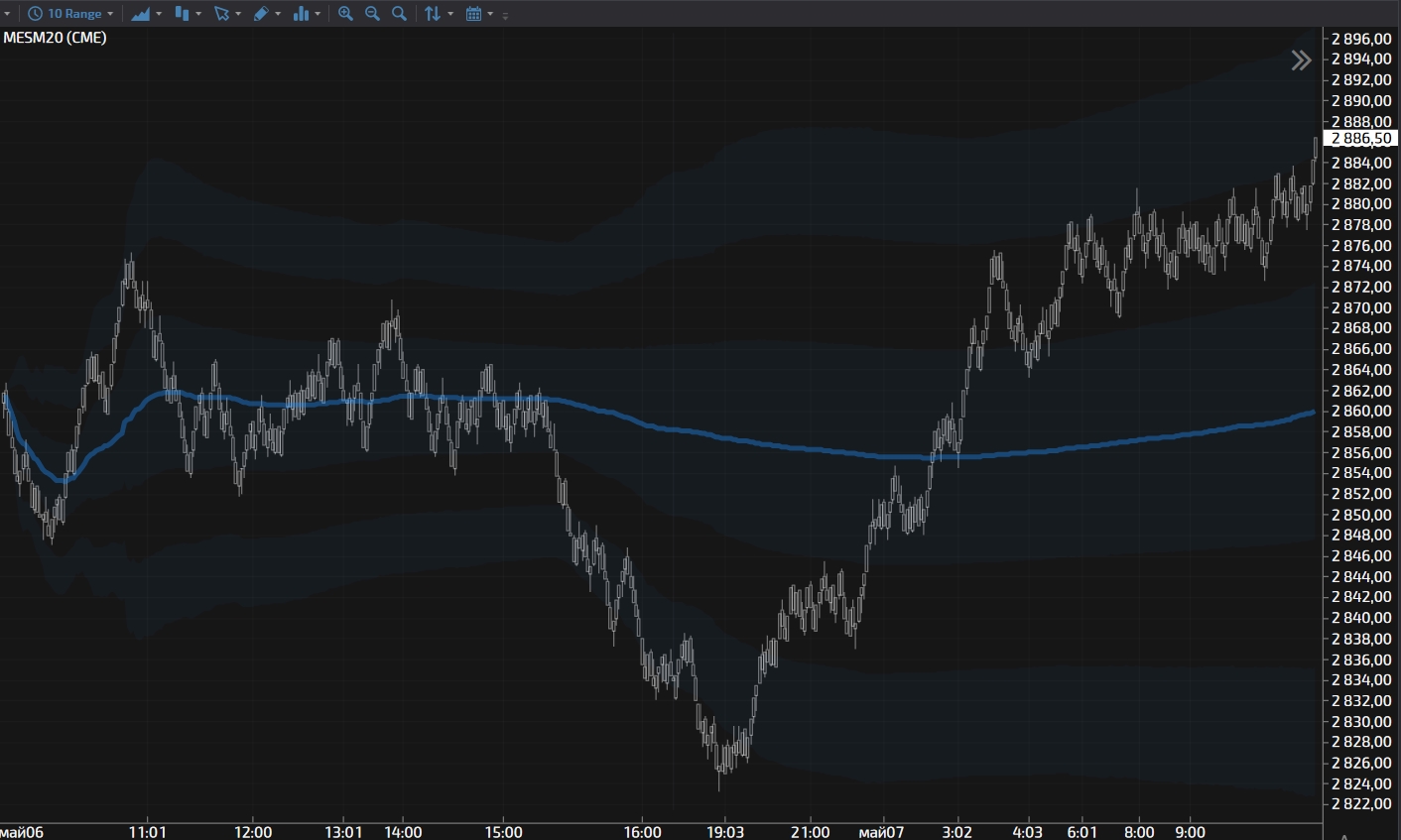Click the MESM20 (CME) instrument label
This screenshot has height=840, width=1401.
56,38
